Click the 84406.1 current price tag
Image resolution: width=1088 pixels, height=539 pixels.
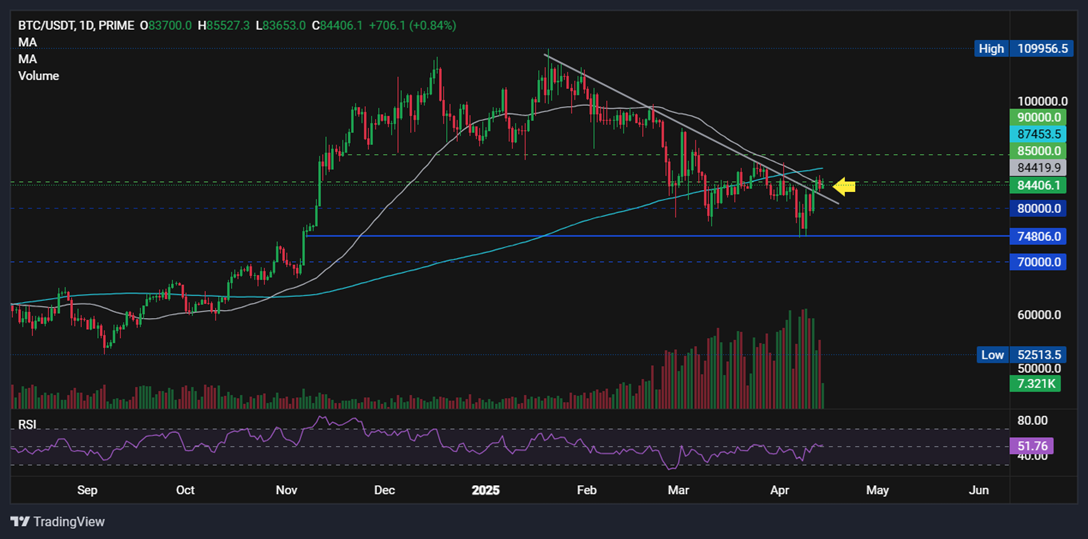[1038, 185]
